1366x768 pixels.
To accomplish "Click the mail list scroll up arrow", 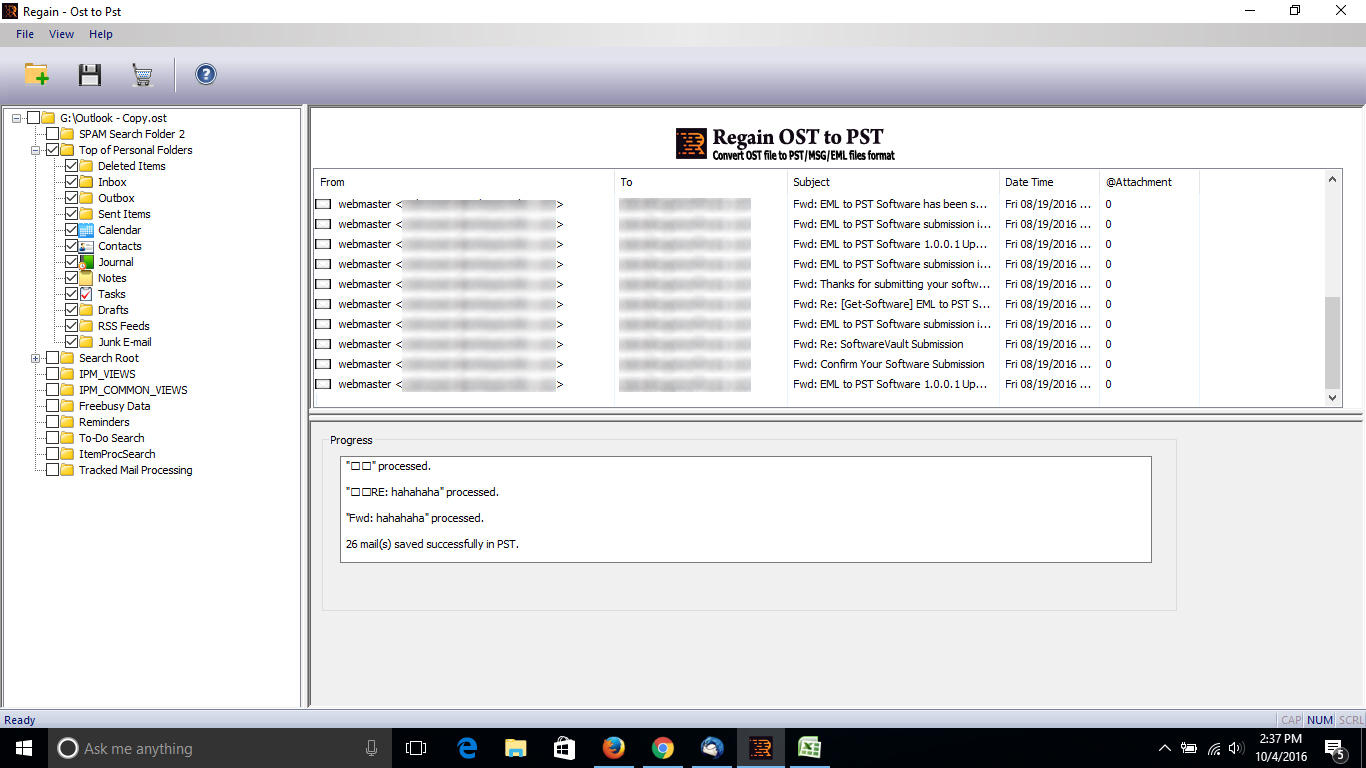I will click(x=1332, y=180).
